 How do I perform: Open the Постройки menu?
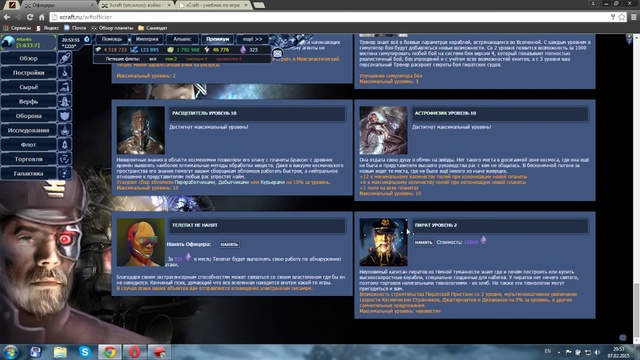coord(29,73)
